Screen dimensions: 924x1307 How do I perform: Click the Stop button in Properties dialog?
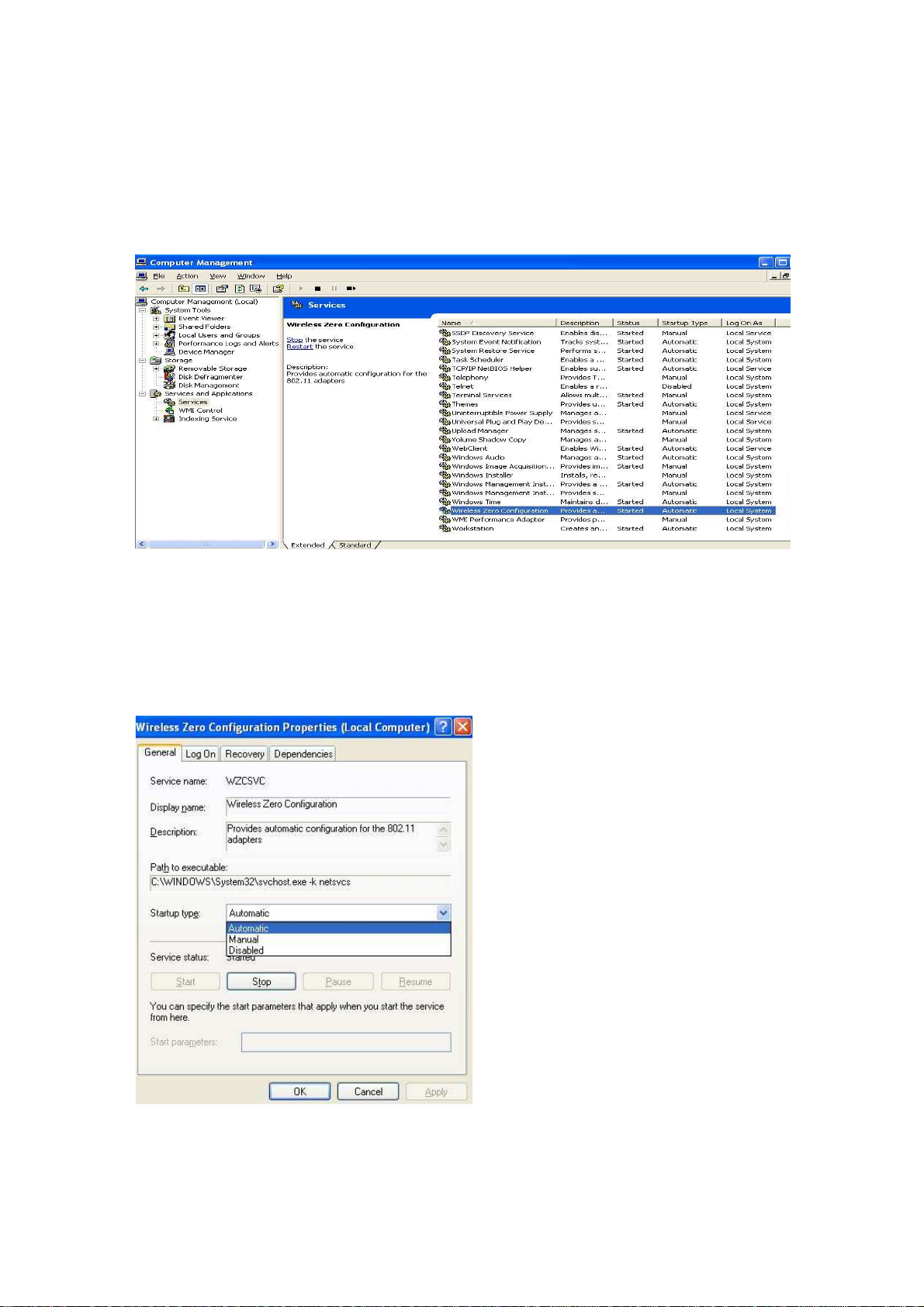261,981
